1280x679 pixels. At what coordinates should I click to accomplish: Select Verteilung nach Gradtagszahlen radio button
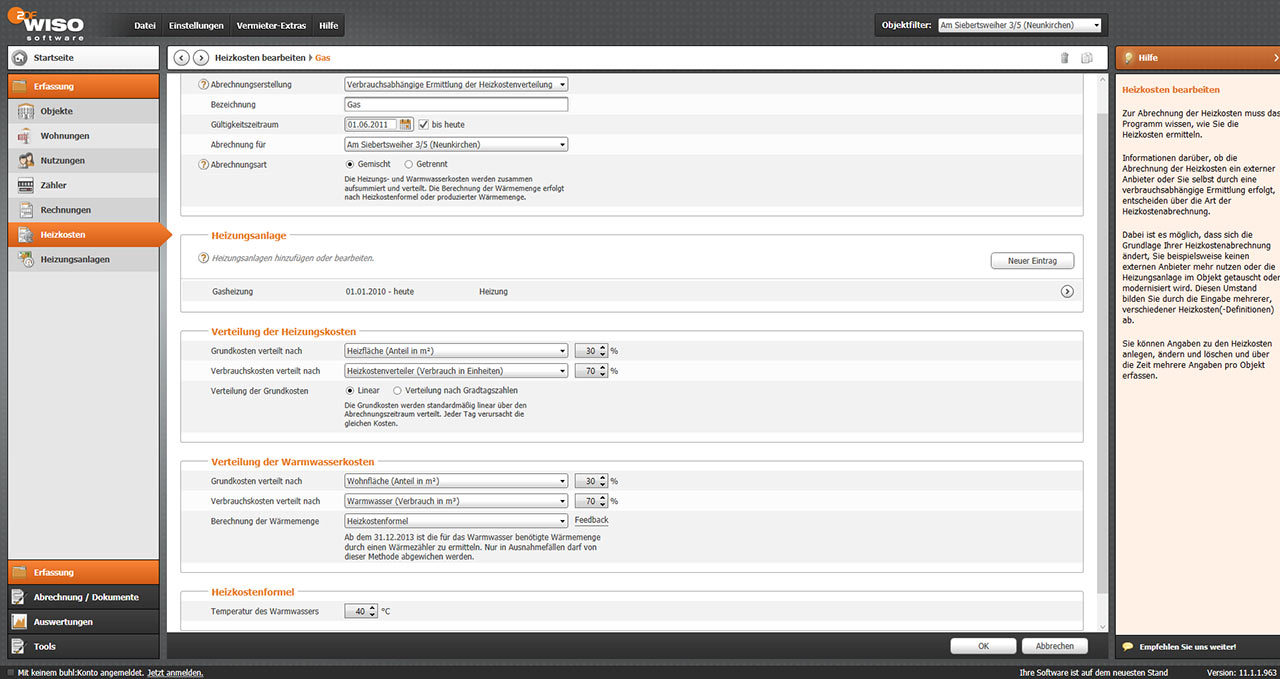398,390
